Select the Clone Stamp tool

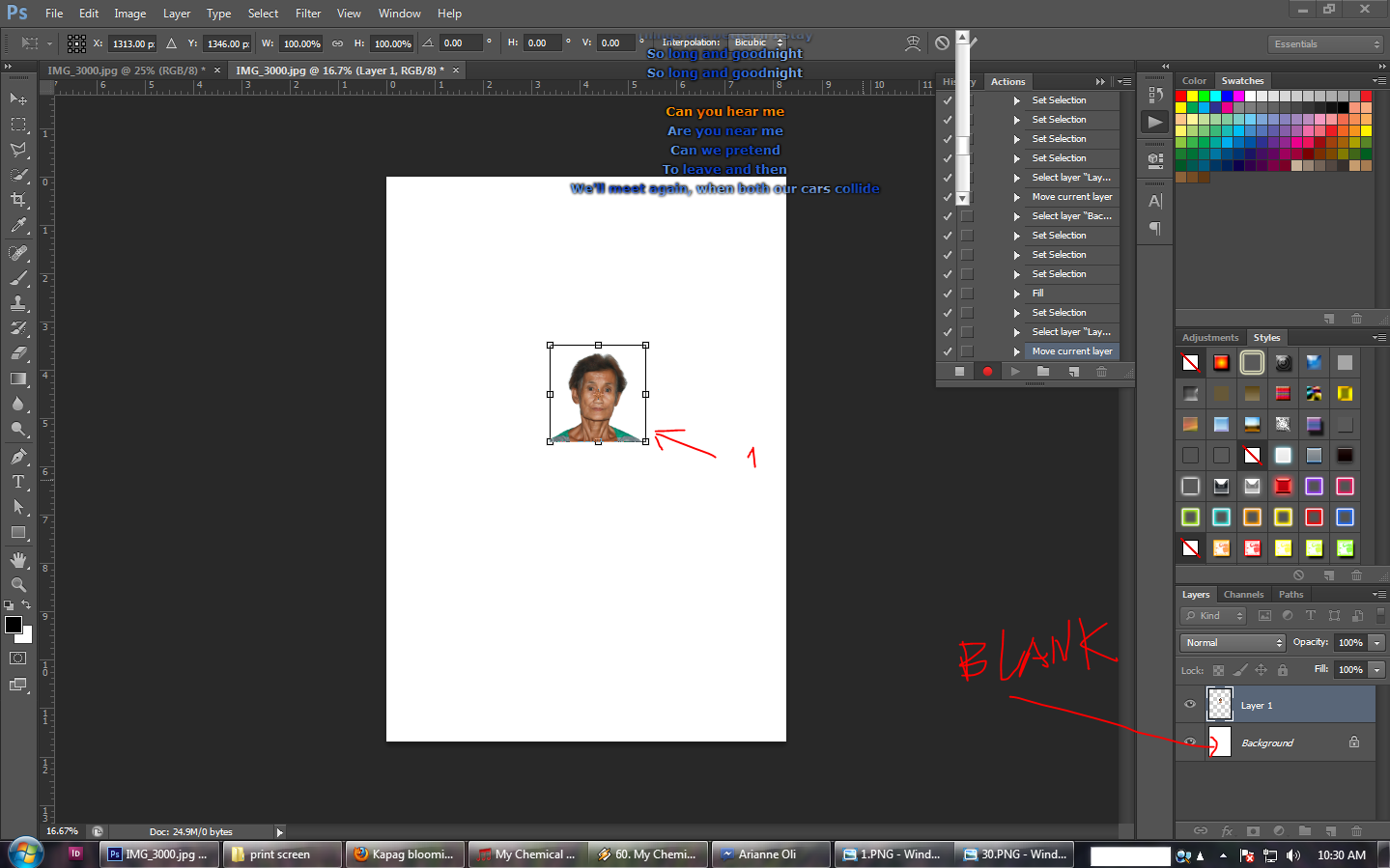(19, 304)
